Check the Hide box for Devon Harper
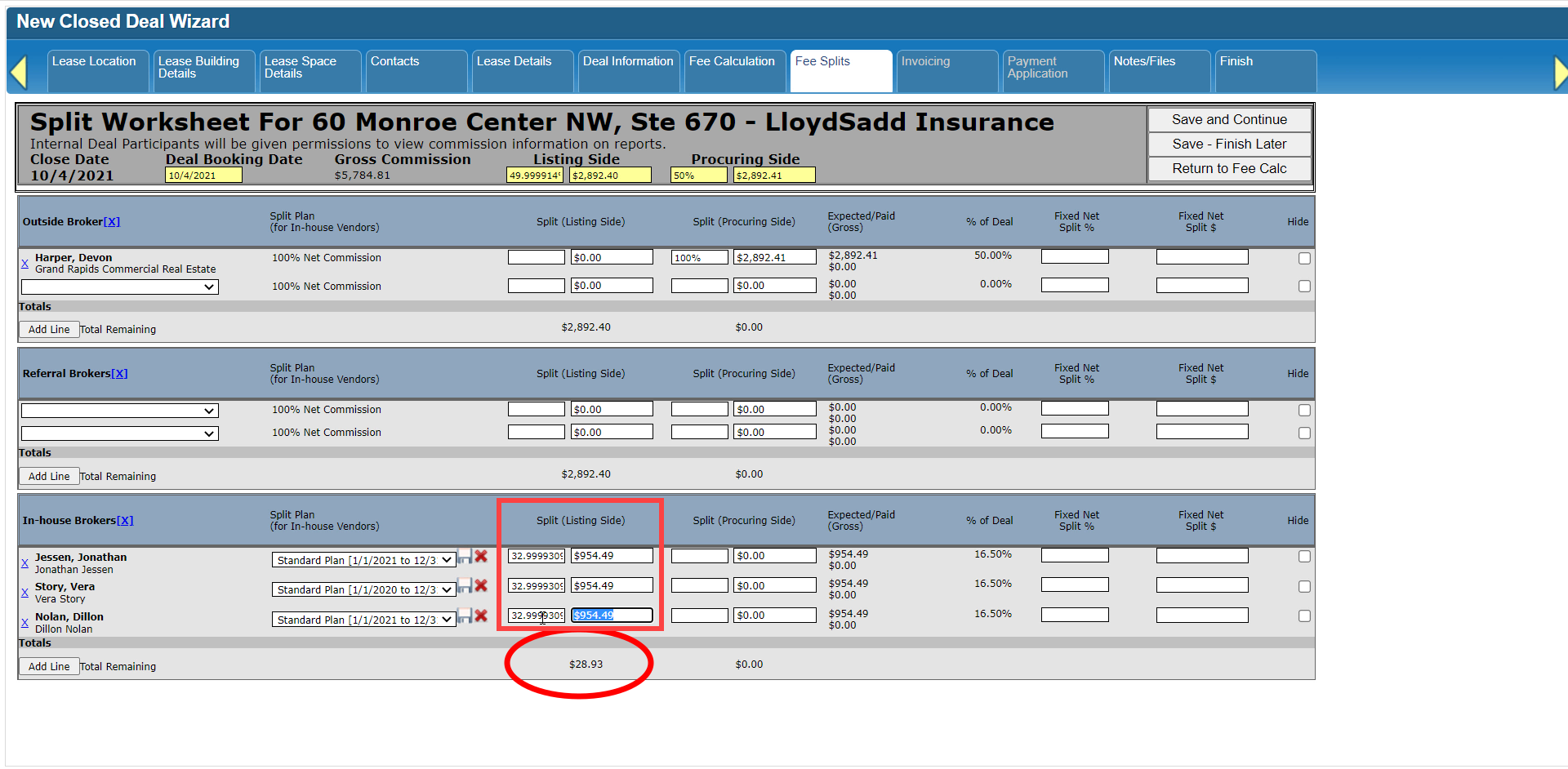This screenshot has height=769, width=1568. click(1304, 258)
